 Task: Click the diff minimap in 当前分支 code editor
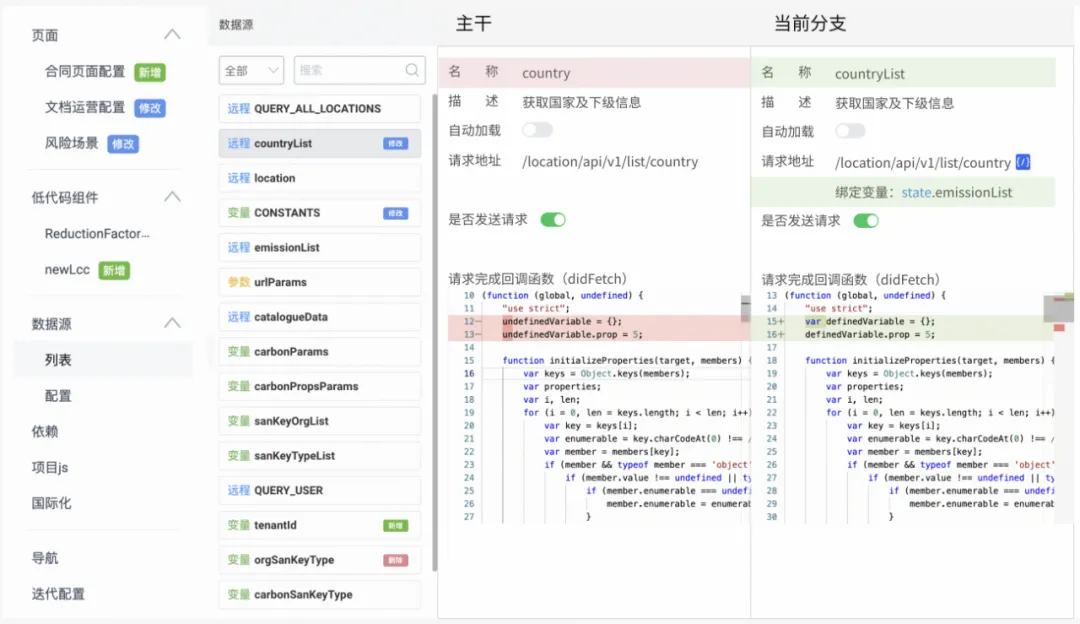click(1058, 310)
